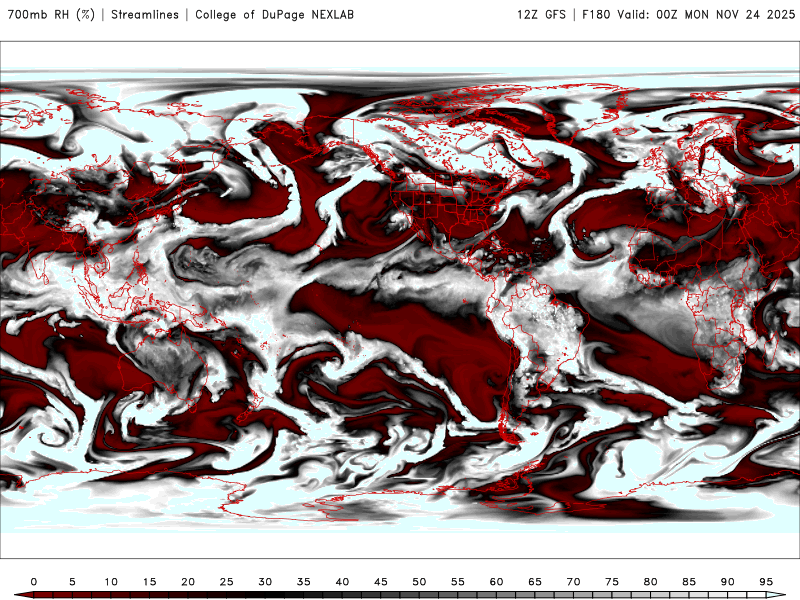Click the 45 label on the color scale
The height and width of the screenshot is (600, 800).
tap(381, 582)
